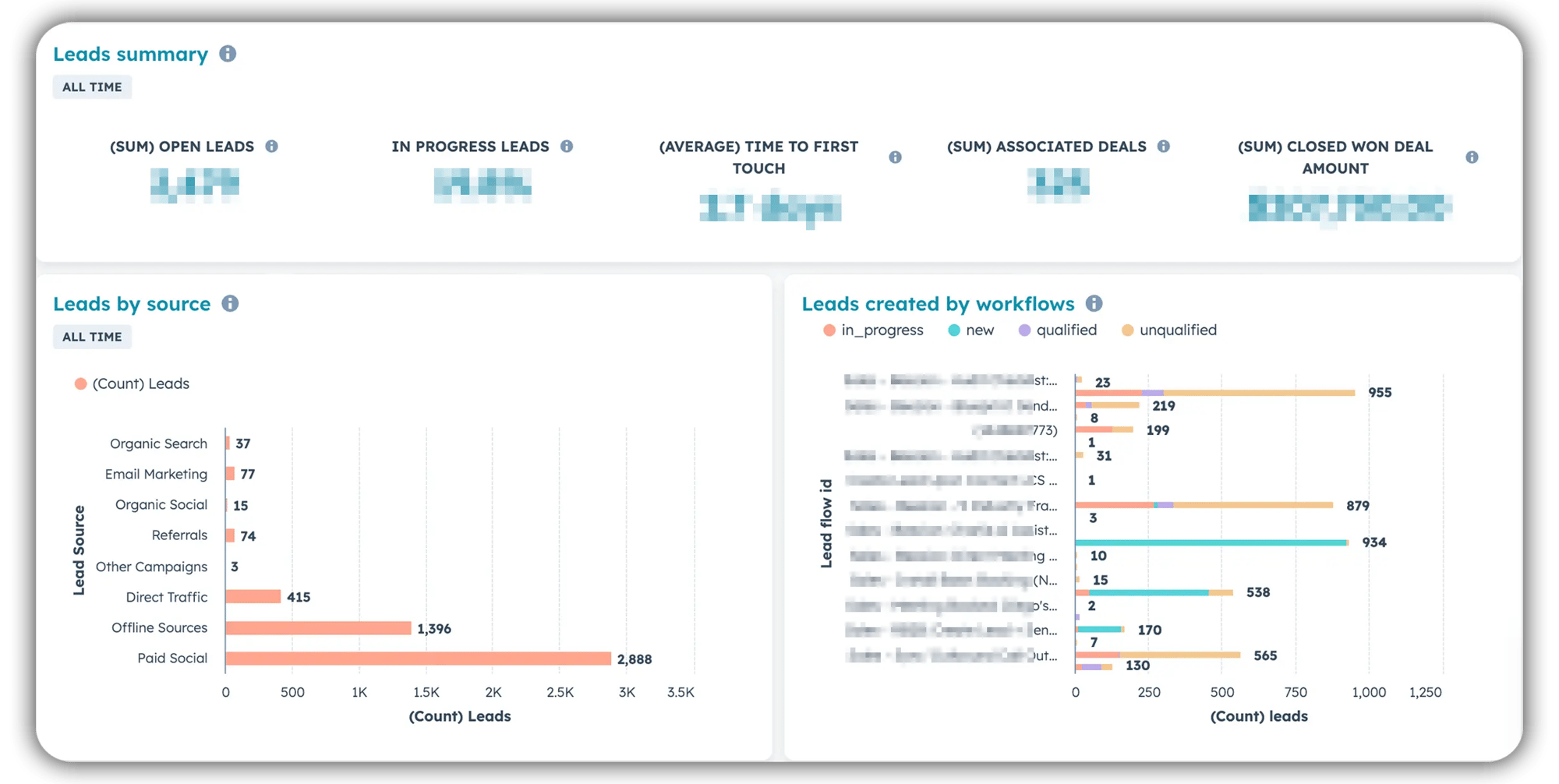The height and width of the screenshot is (784, 1559).
Task: Click the info icon beside (SUM) ASSOCIATED DEALS
Action: pyautogui.click(x=1162, y=146)
